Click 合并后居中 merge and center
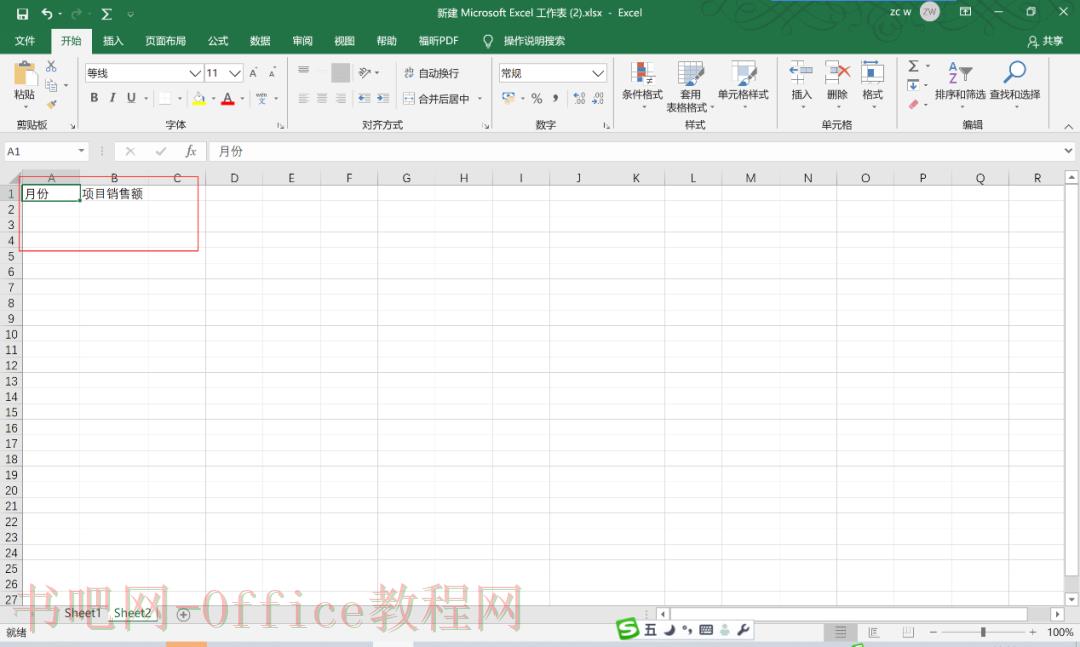This screenshot has height=647, width=1080. pos(437,99)
